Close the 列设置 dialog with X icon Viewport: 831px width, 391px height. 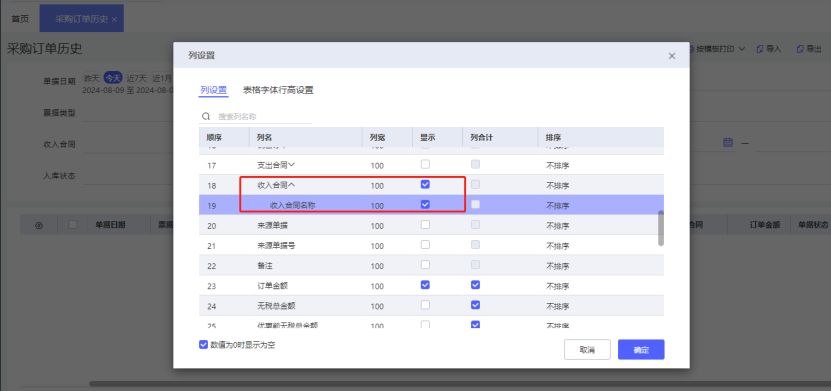coord(671,56)
